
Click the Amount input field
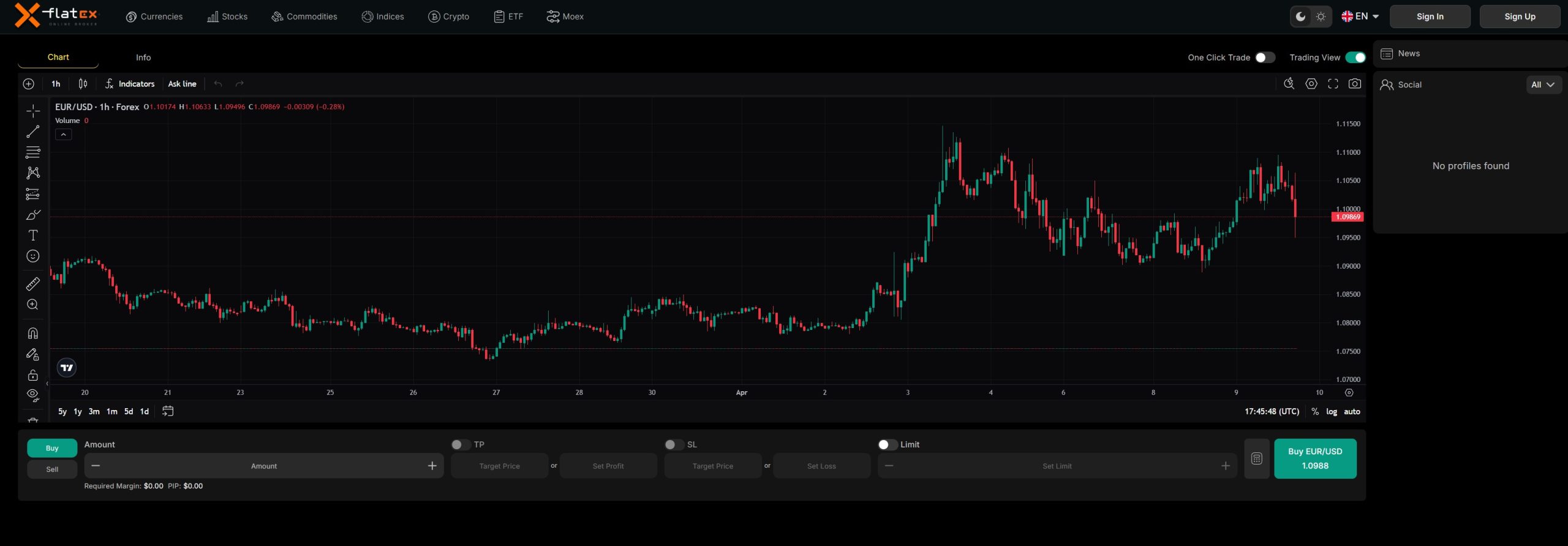point(263,466)
